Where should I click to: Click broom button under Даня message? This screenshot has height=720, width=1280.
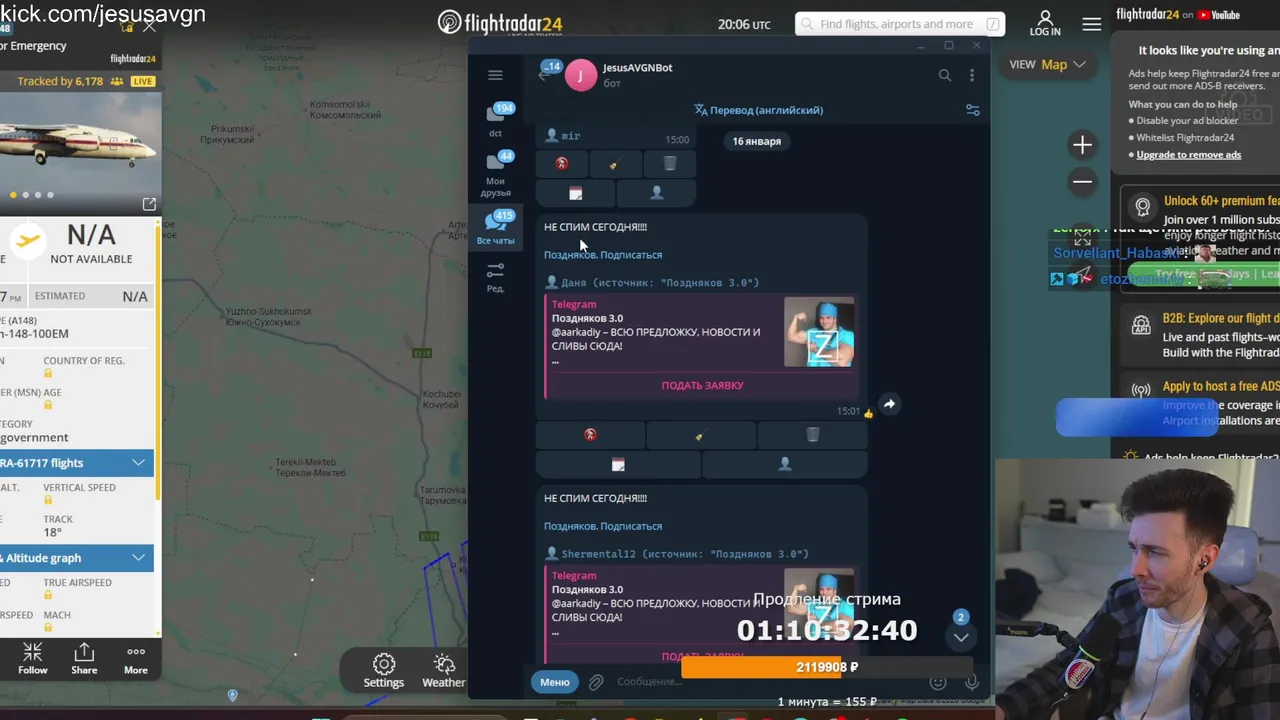coord(701,435)
